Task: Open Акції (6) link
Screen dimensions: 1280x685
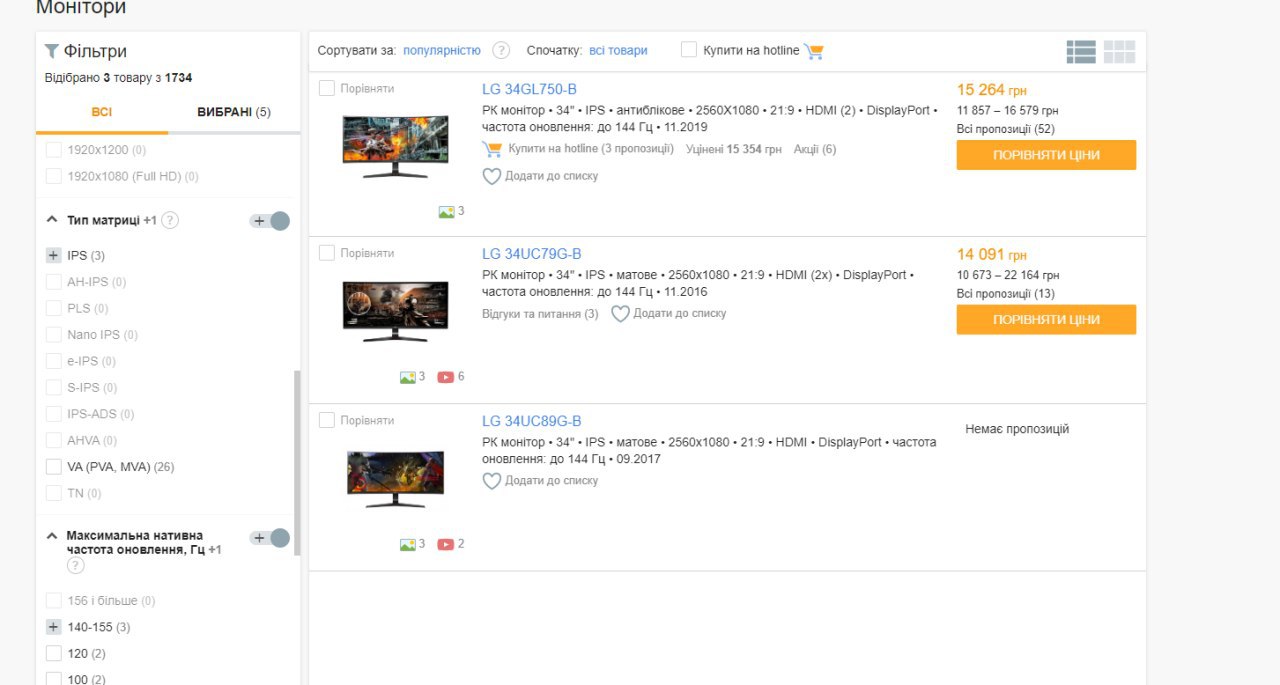Action: [815, 149]
